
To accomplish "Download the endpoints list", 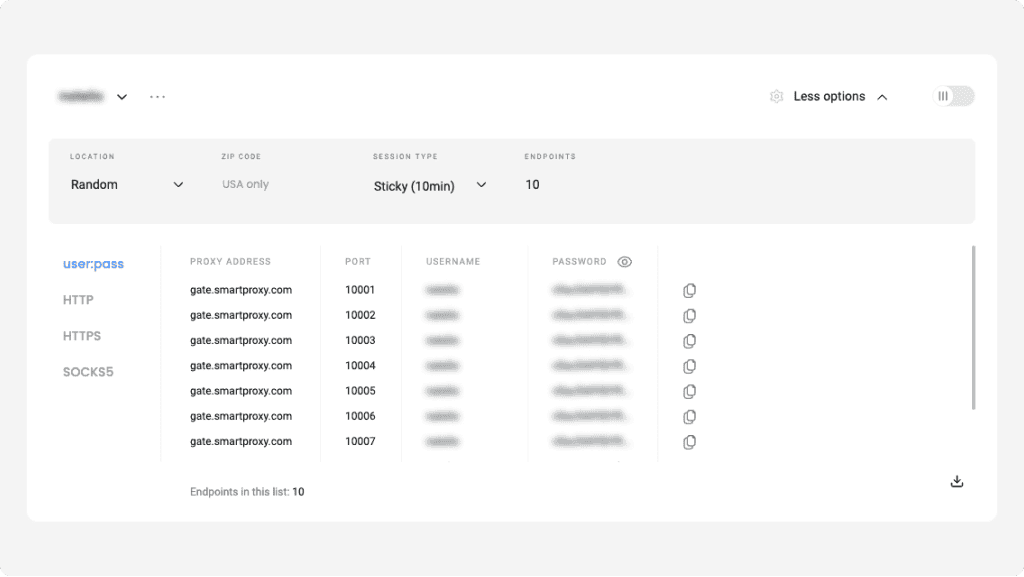I will (956, 480).
